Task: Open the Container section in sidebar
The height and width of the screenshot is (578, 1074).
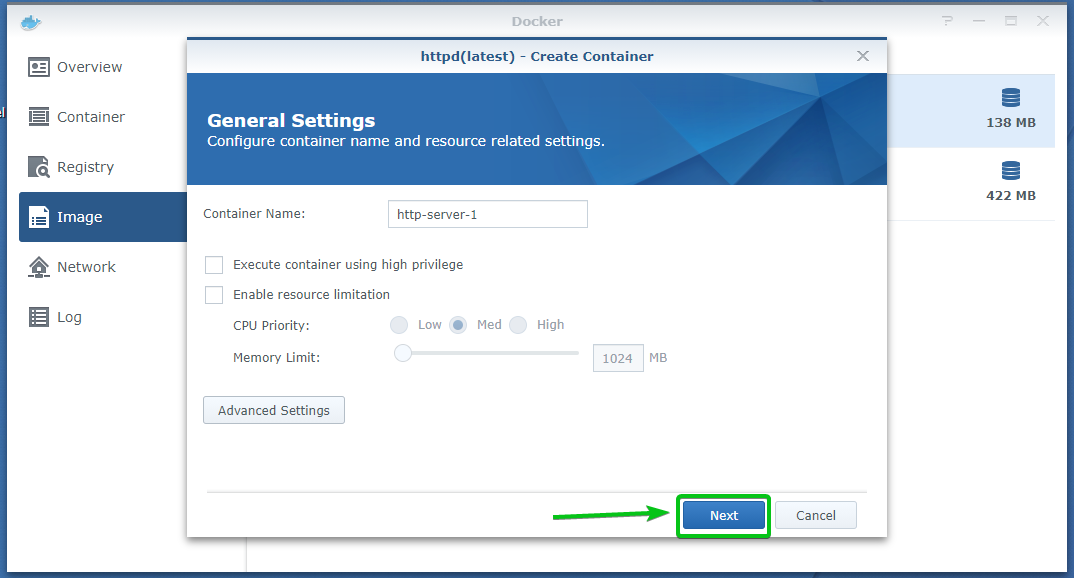Action: click(103, 117)
